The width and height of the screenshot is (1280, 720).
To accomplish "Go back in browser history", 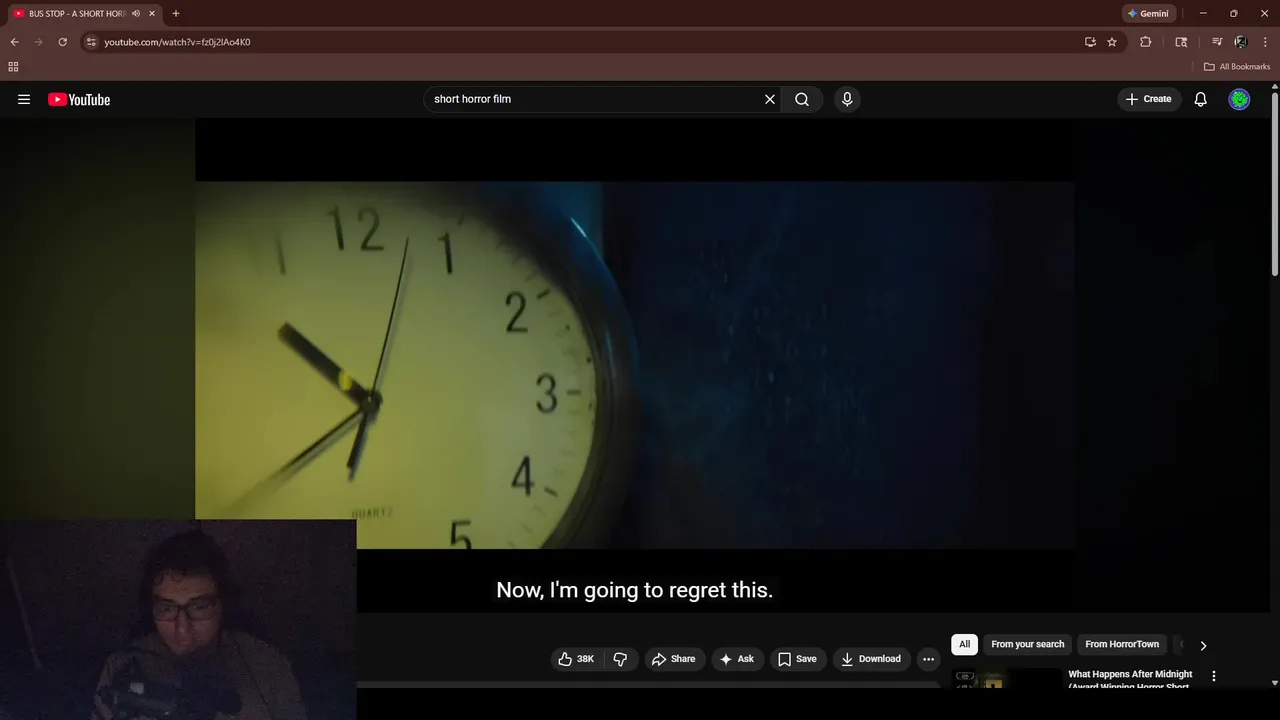I will tap(14, 42).
